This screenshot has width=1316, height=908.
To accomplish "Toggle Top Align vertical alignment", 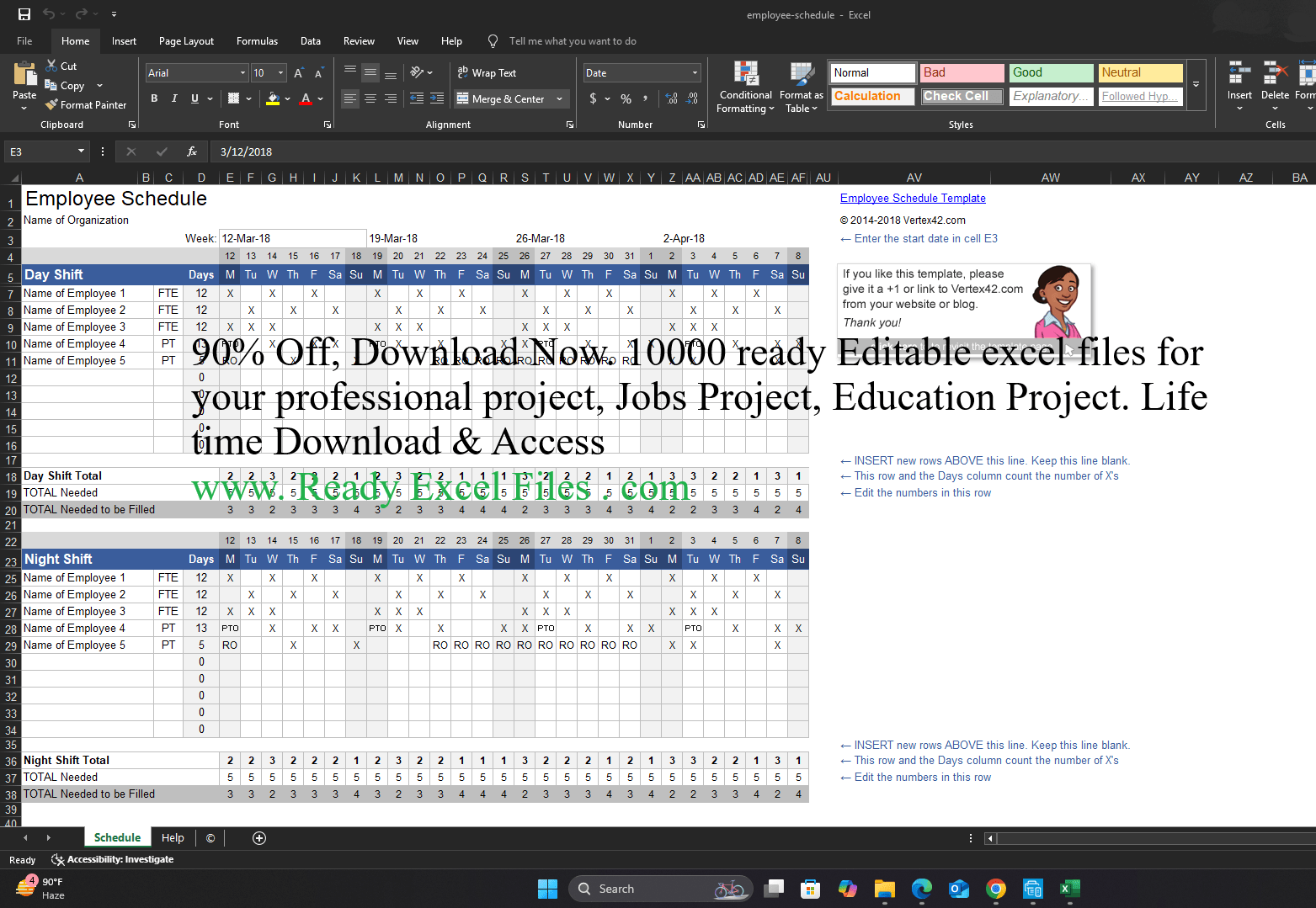I will pos(350,72).
